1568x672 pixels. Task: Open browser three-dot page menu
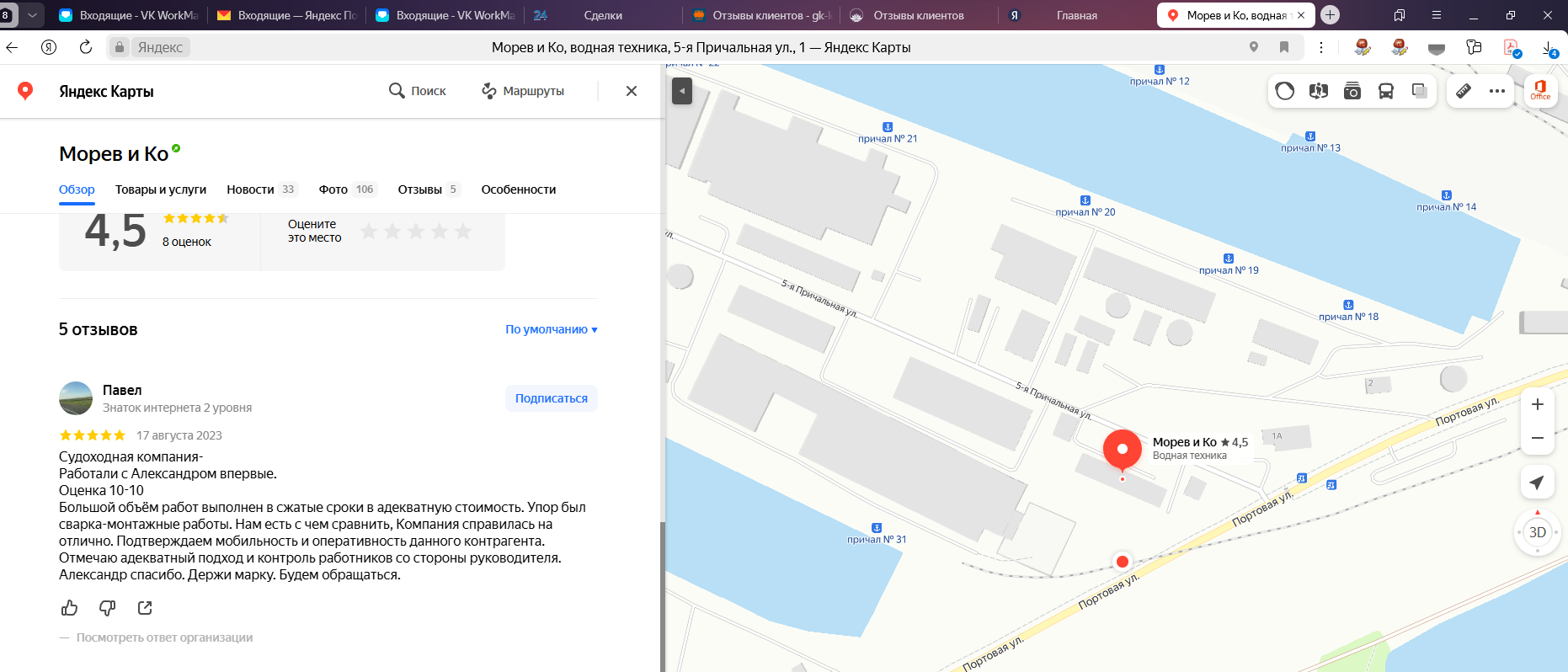click(1321, 47)
